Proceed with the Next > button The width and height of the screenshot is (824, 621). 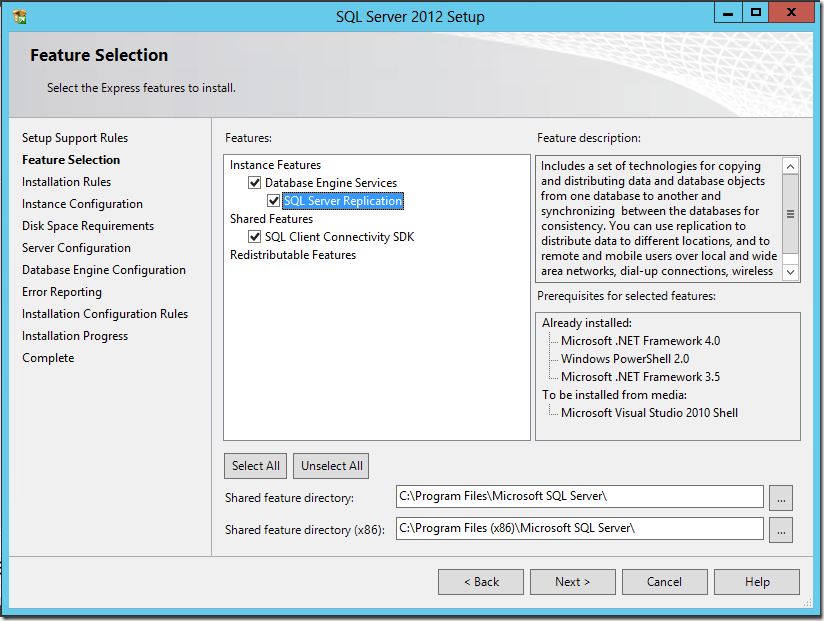pyautogui.click(x=573, y=582)
